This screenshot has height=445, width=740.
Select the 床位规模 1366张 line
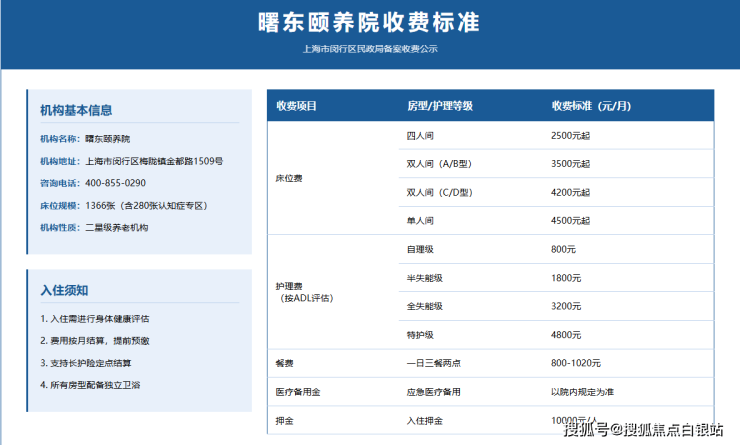click(124, 206)
